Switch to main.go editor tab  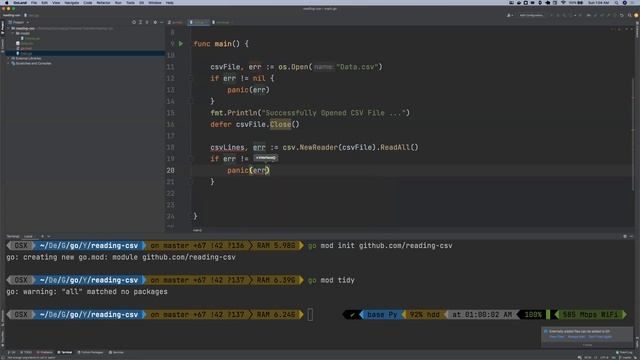pyautogui.click(x=199, y=22)
